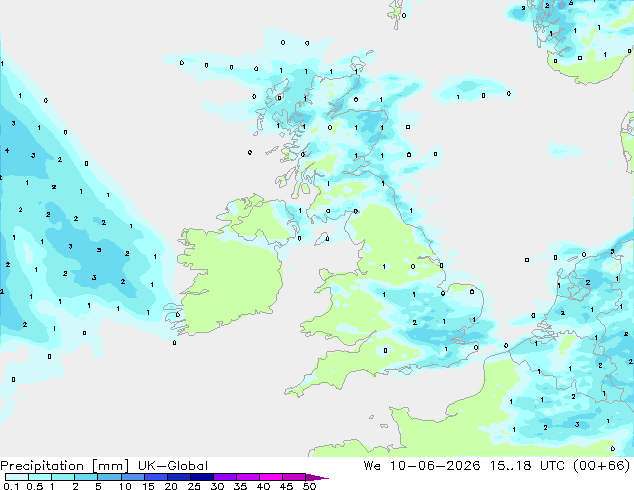Click the 25–30 mm dark blue legend swatch
Image resolution: width=634 pixels, height=490 pixels.
point(201,477)
